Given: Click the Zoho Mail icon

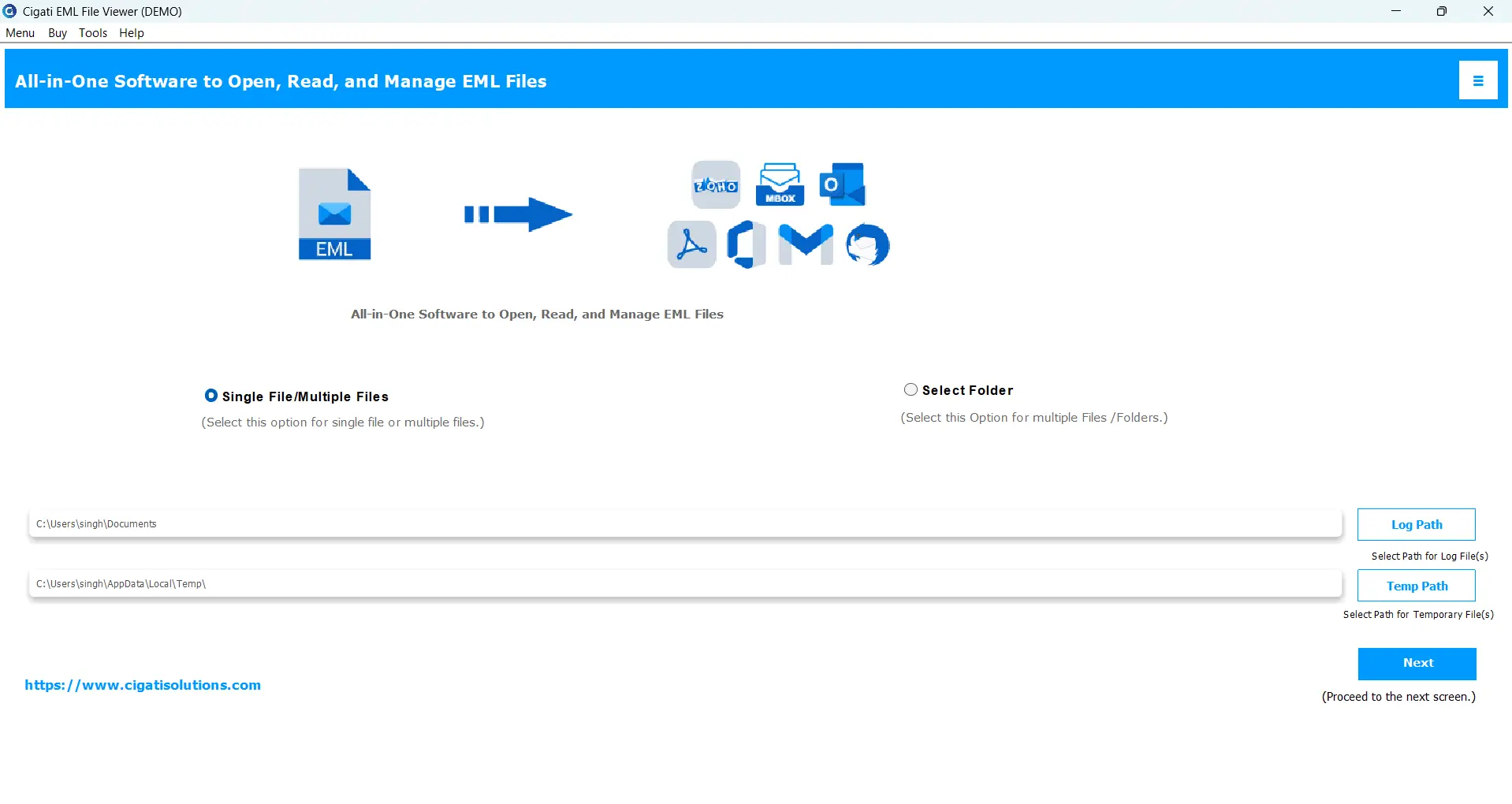Looking at the screenshot, I should click(x=716, y=185).
